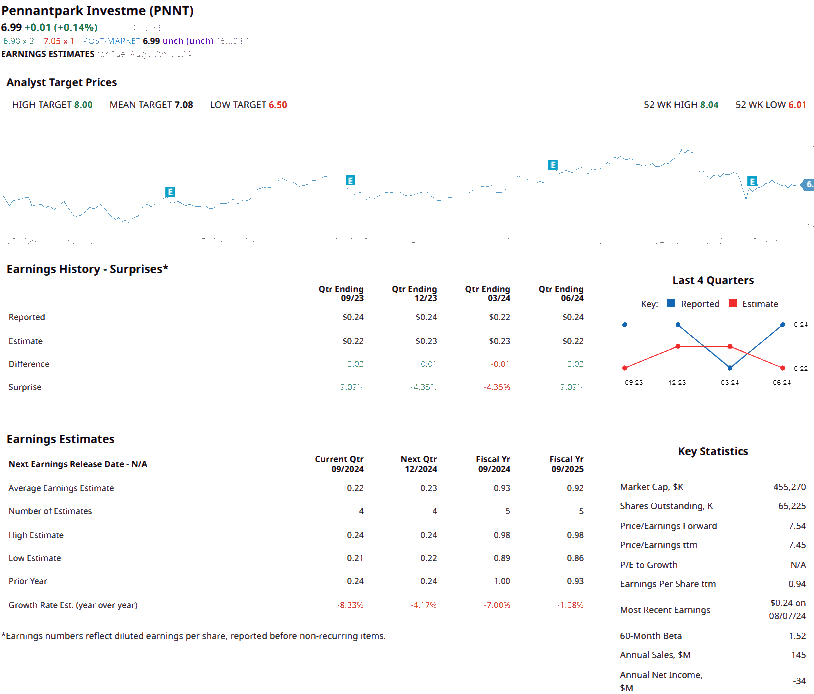Click the Pennantpark Investme (PNNT) title
The height and width of the screenshot is (694, 814).
tap(98, 11)
